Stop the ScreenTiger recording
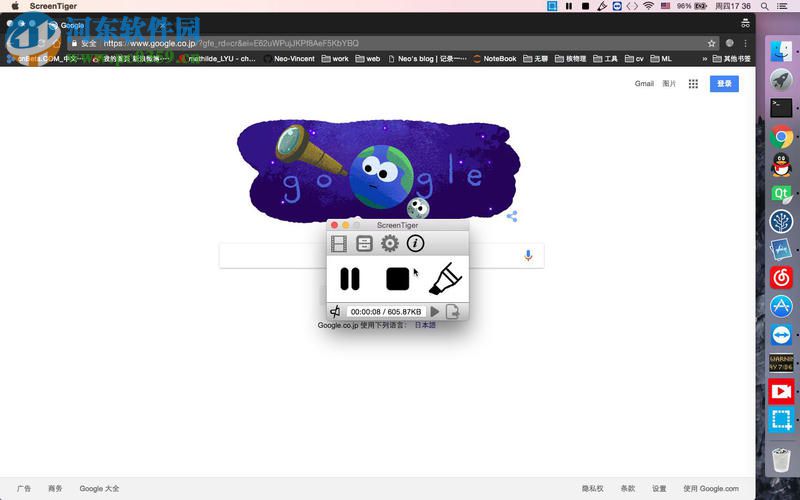This screenshot has height=500, width=800. tap(397, 279)
